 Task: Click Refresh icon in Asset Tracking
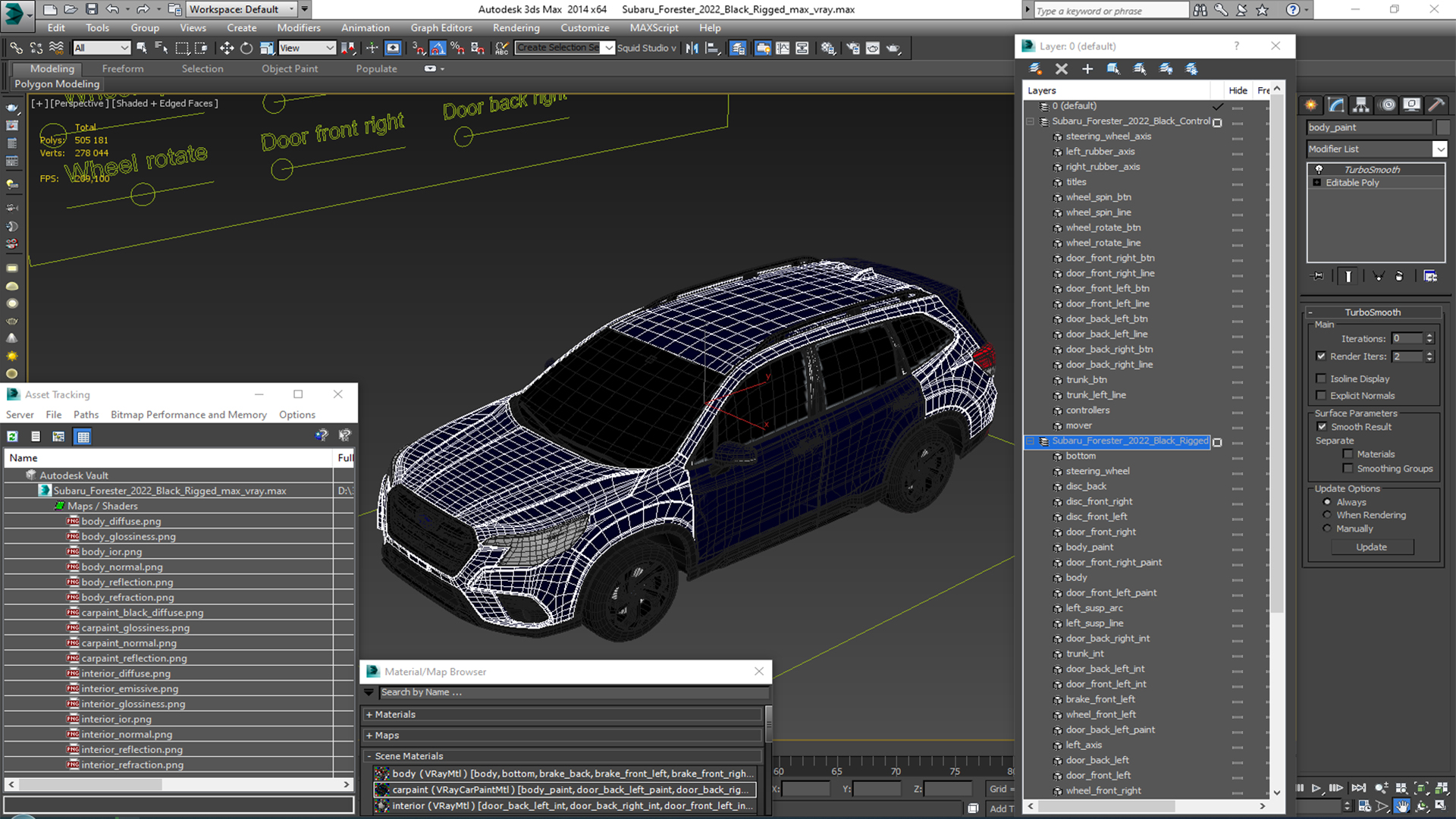click(x=13, y=436)
